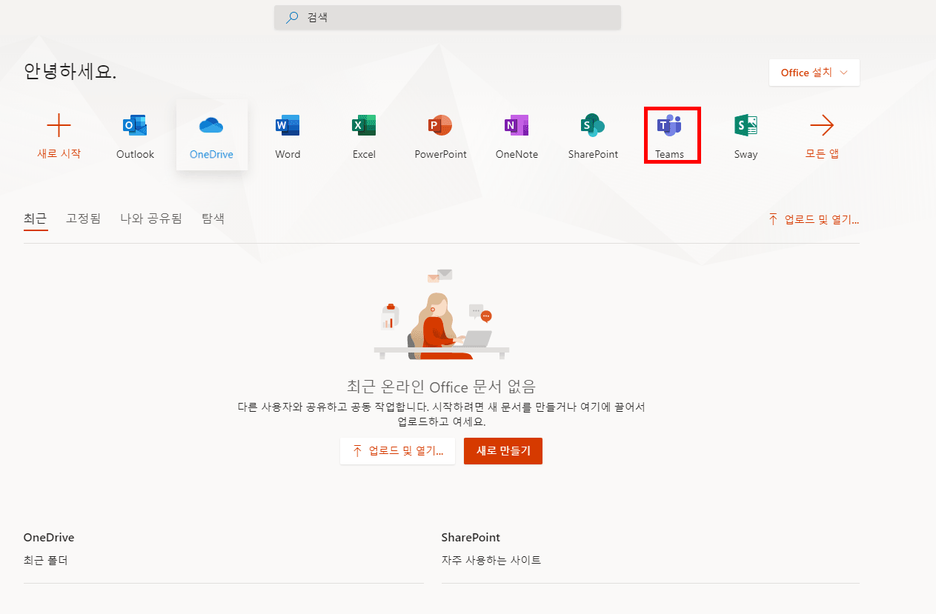Switch to the 고정됨 tab
936x614 pixels.
point(84,218)
